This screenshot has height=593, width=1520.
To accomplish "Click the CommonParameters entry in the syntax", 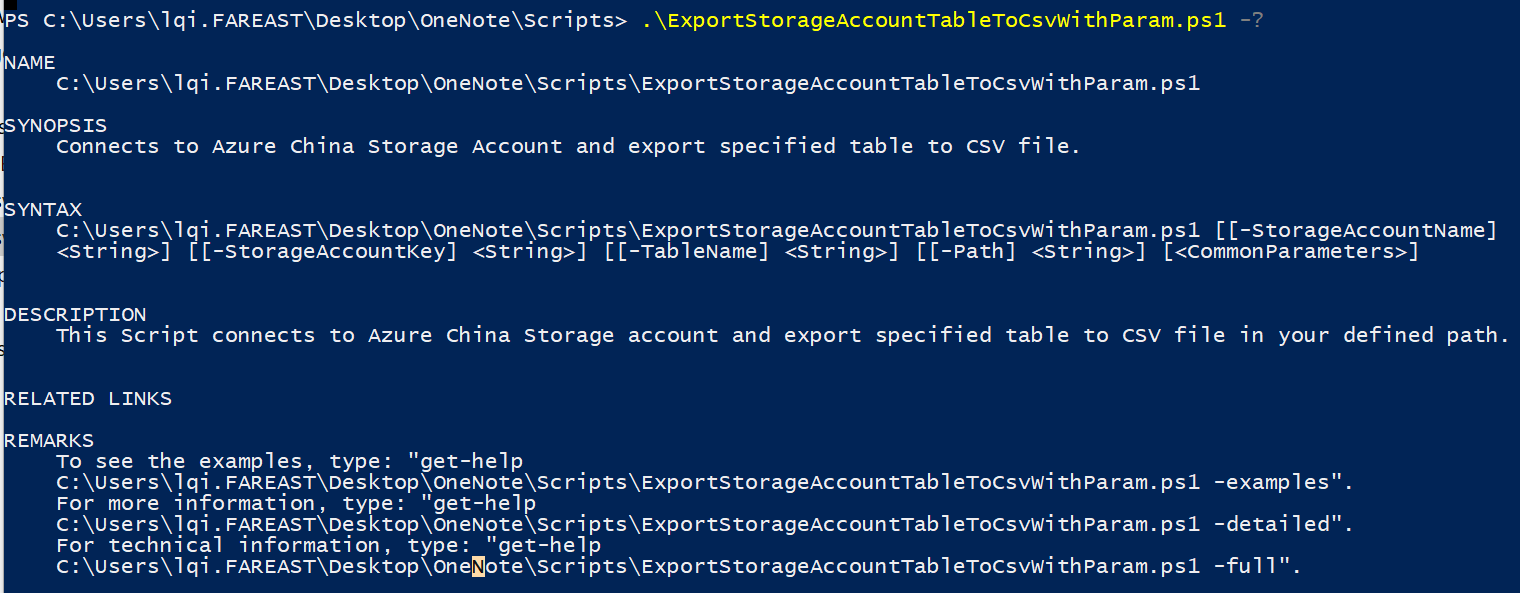I will point(1290,252).
